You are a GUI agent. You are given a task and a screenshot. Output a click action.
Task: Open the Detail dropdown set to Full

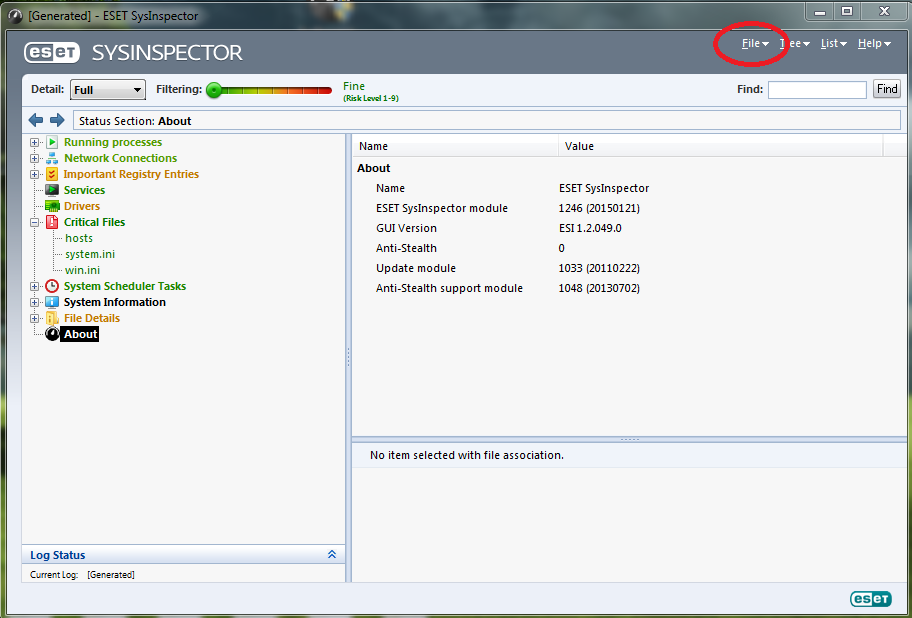pyautogui.click(x=108, y=90)
